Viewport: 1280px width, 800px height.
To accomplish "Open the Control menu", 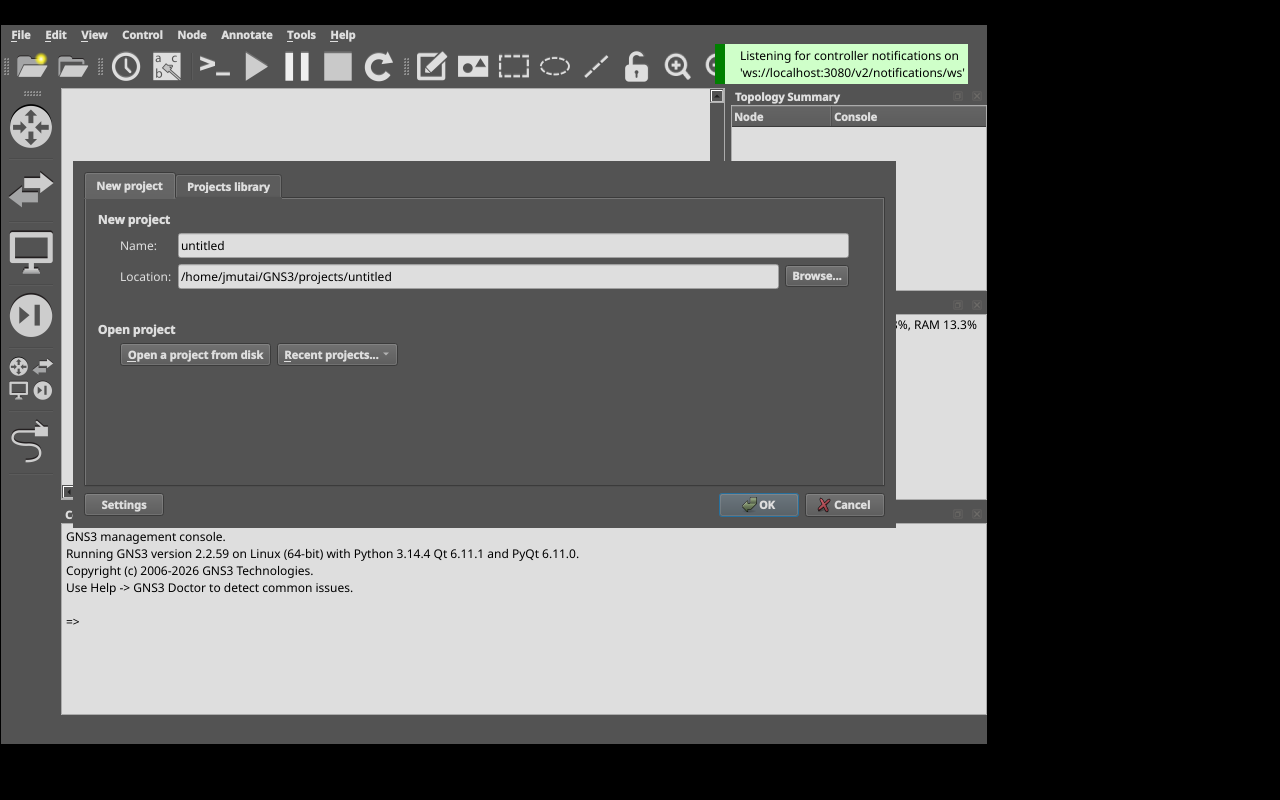I will click(142, 35).
